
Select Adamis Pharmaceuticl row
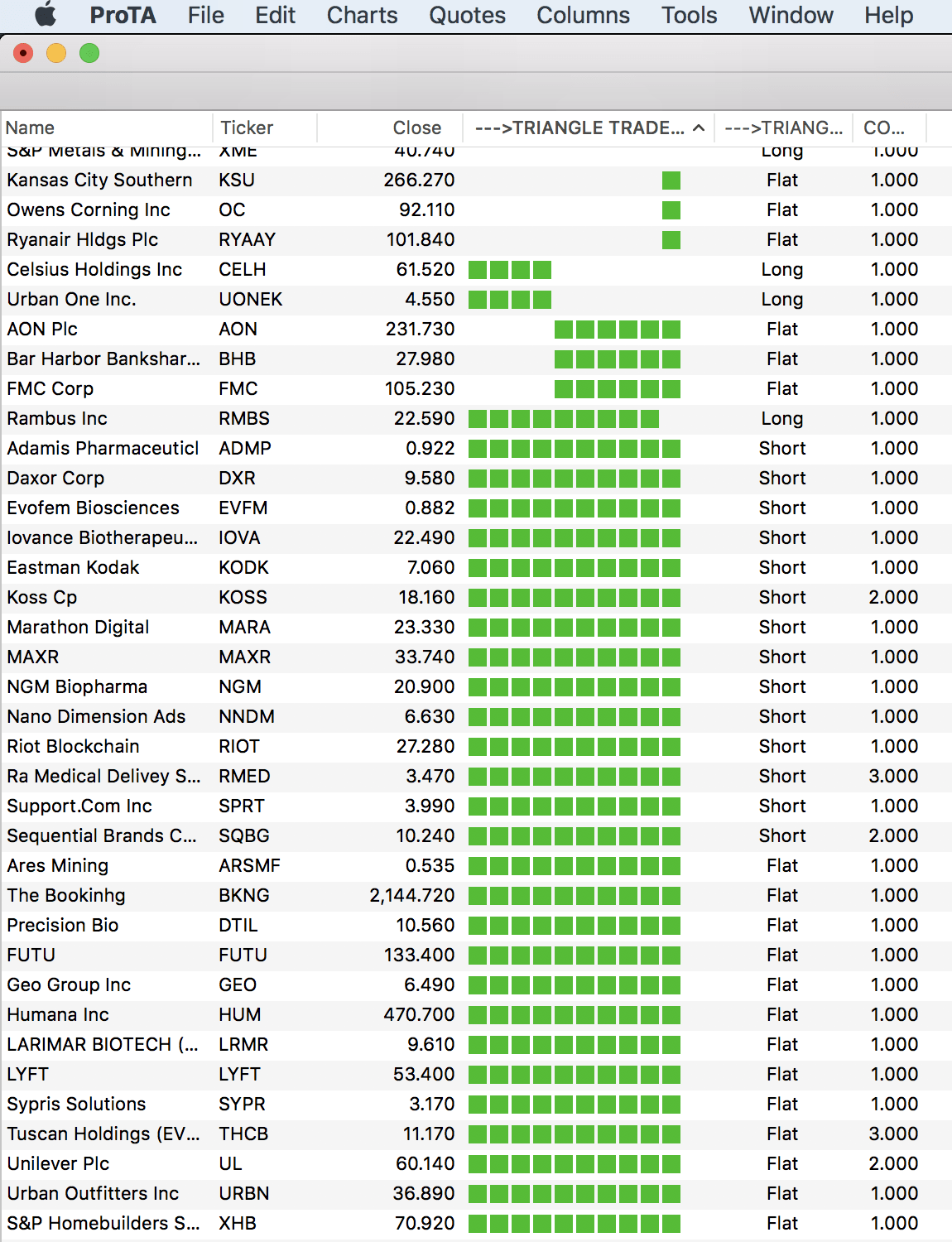[x=476, y=448]
